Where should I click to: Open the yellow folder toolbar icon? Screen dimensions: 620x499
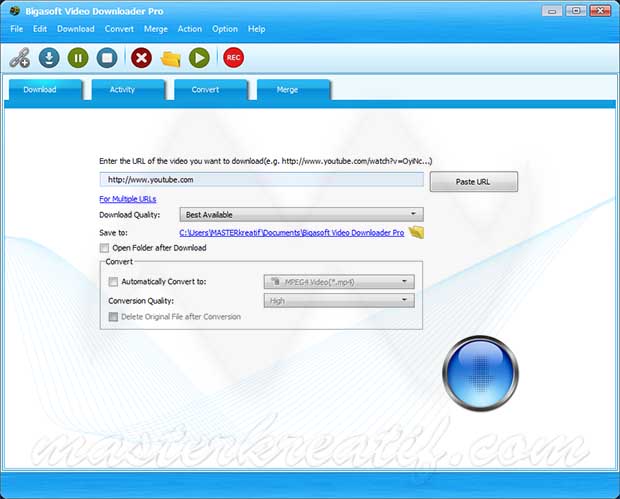pos(170,59)
